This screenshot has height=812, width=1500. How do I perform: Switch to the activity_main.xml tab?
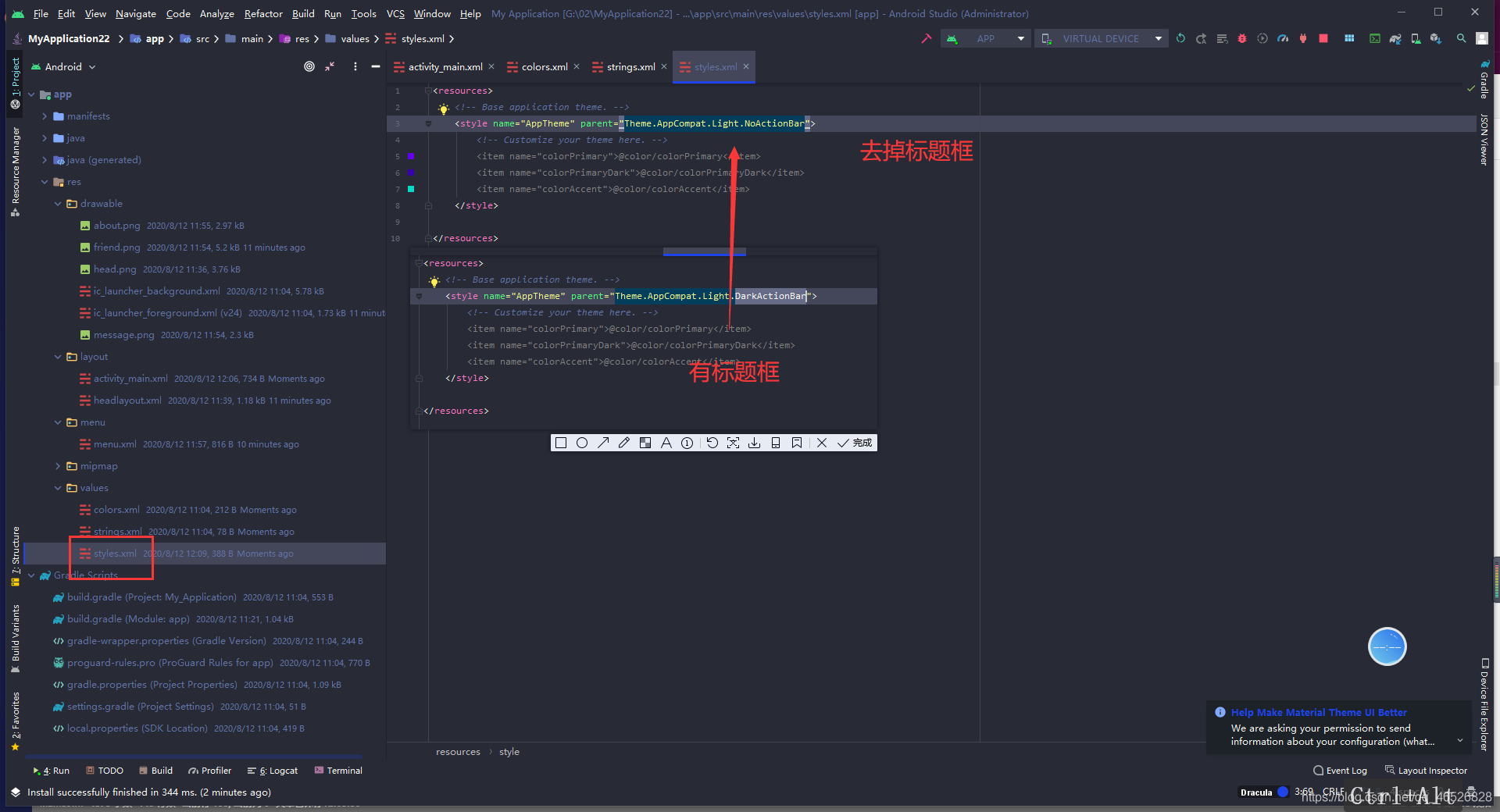click(x=445, y=67)
